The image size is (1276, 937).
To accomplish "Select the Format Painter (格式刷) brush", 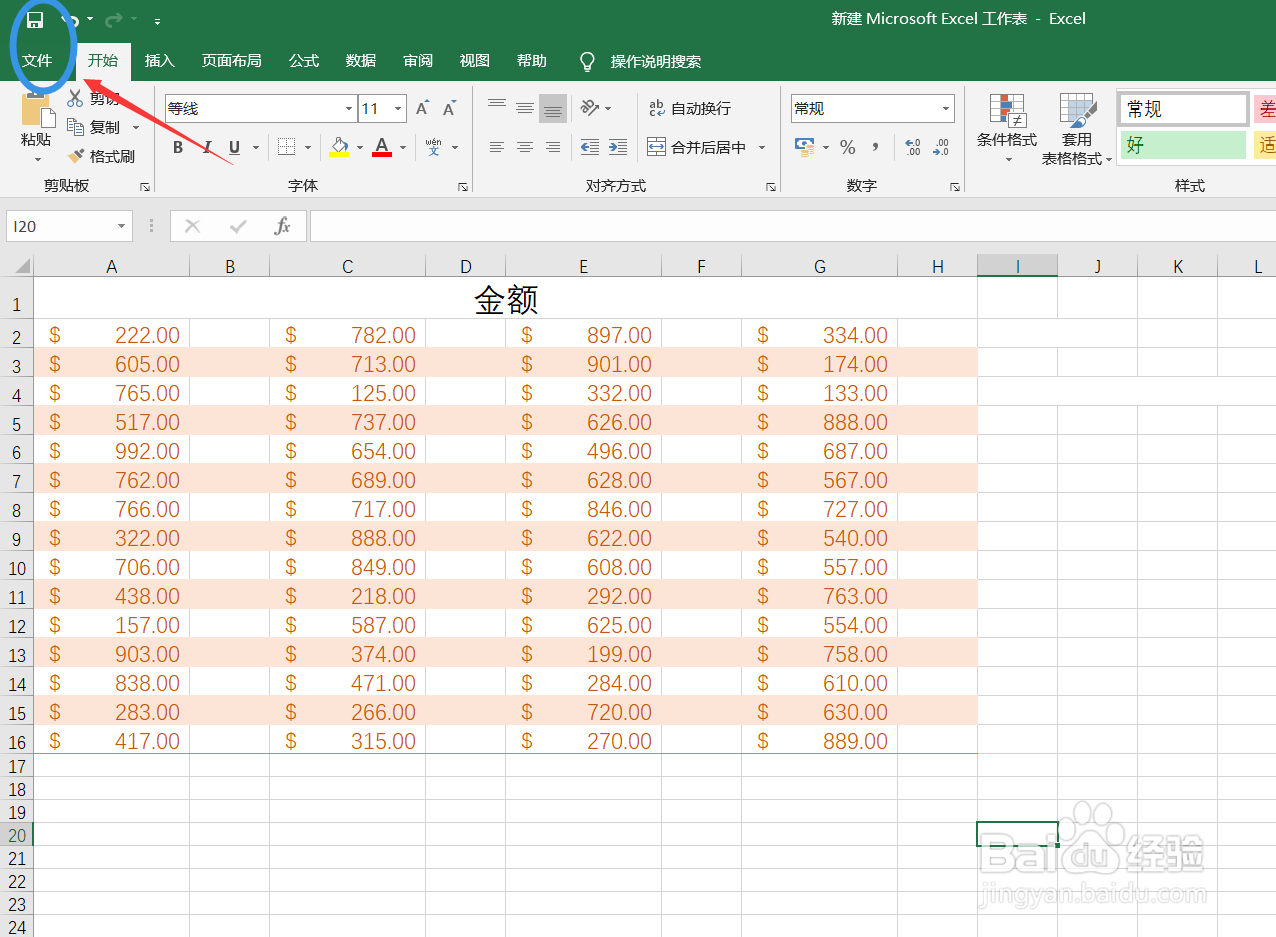I will click(101, 156).
